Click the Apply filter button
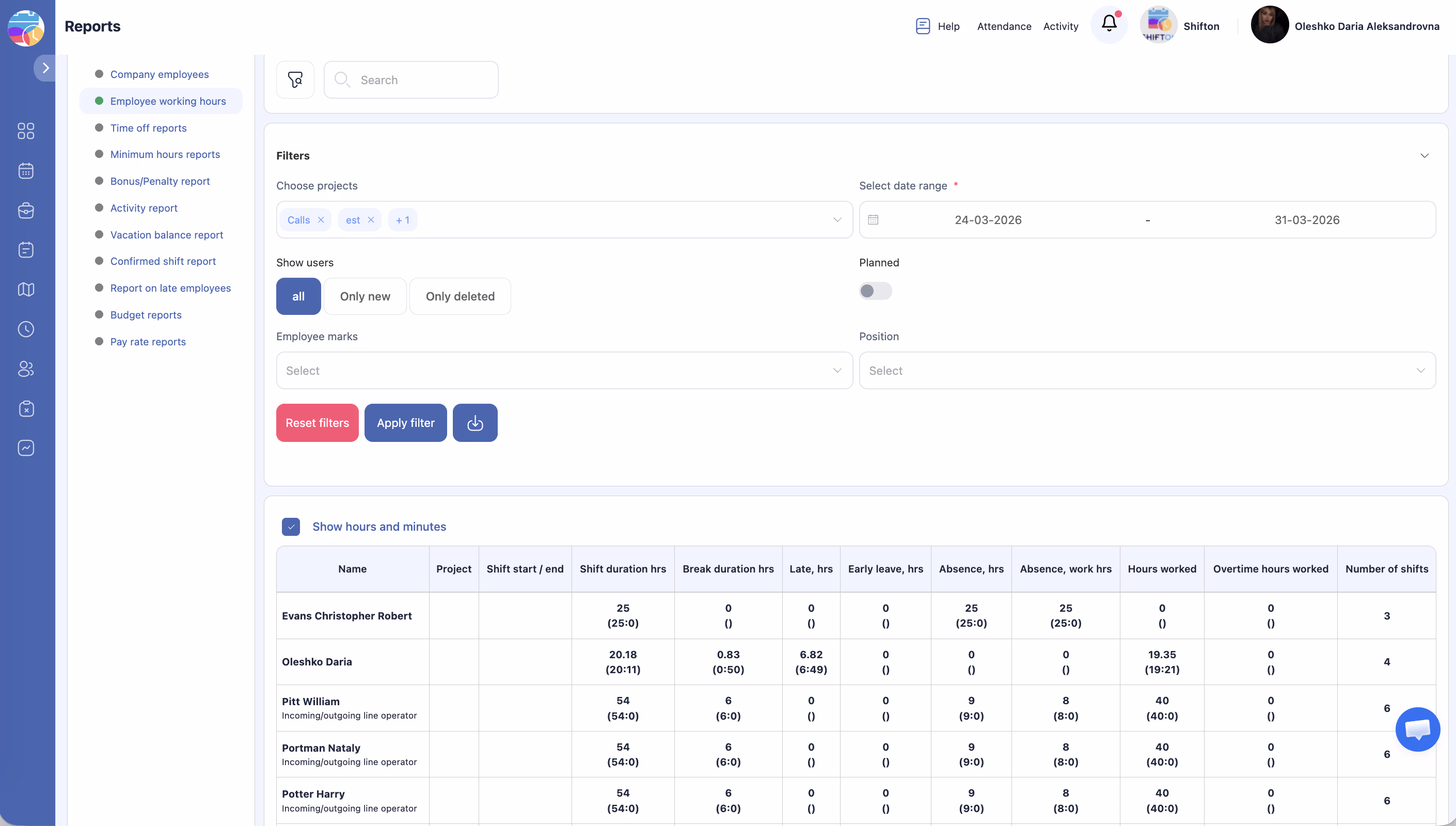The image size is (1456, 826). click(405, 423)
